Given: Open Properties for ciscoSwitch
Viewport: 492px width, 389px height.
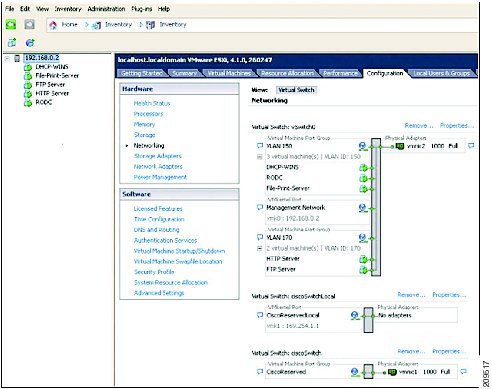Looking at the screenshot, I should pos(449,351).
